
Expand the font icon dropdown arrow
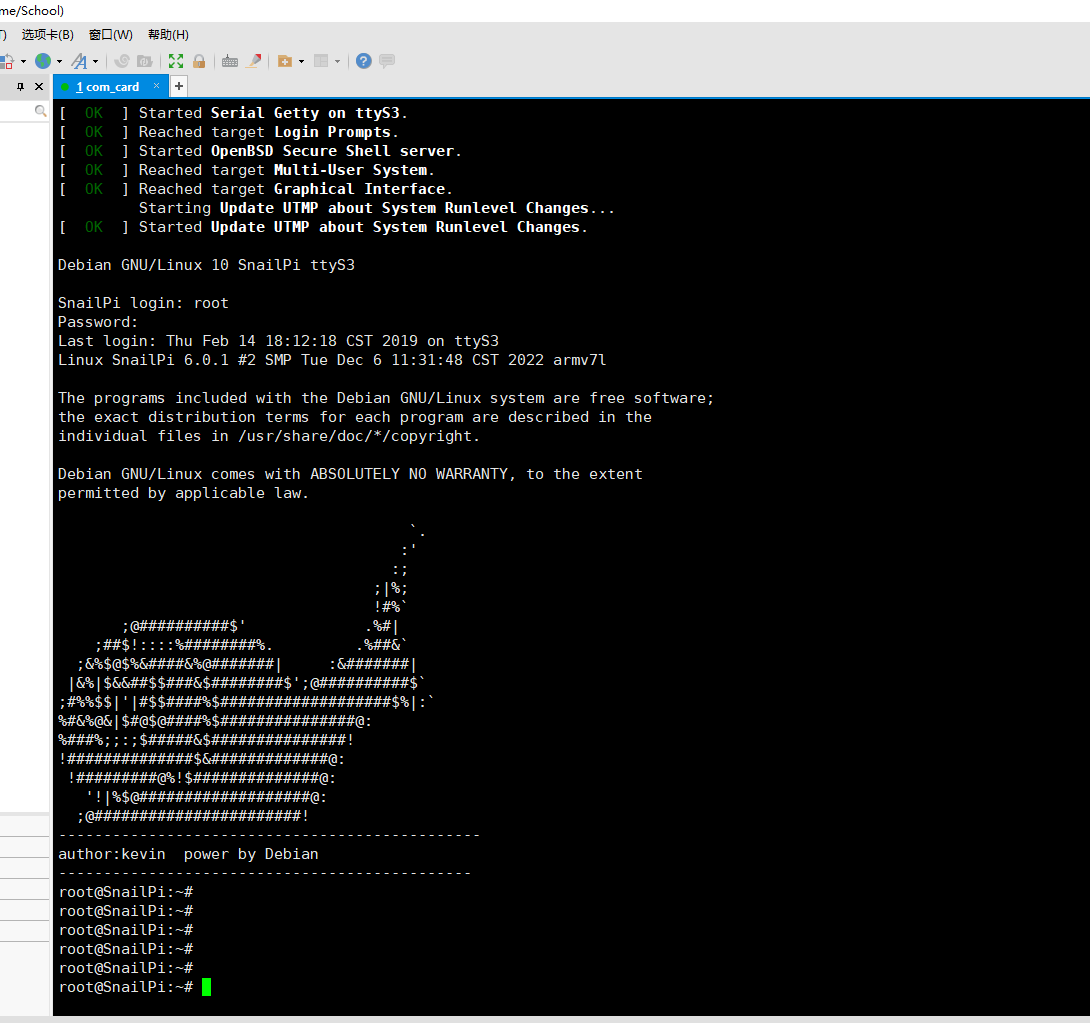coord(96,60)
